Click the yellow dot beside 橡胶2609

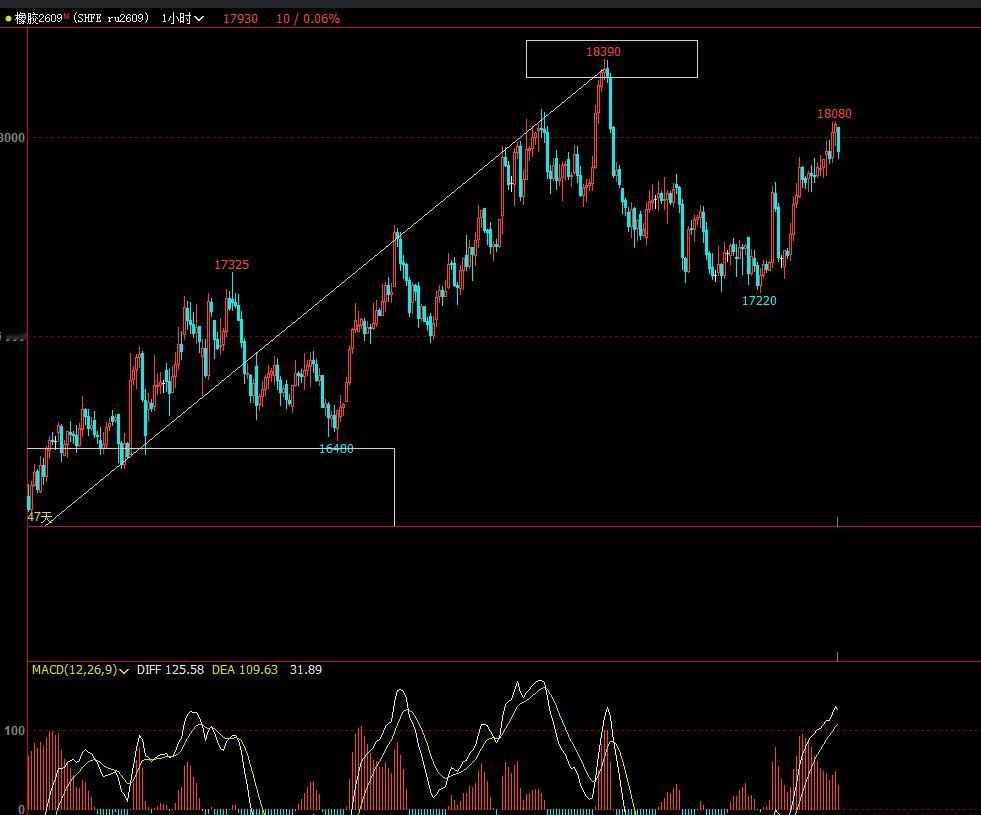tap(8, 19)
